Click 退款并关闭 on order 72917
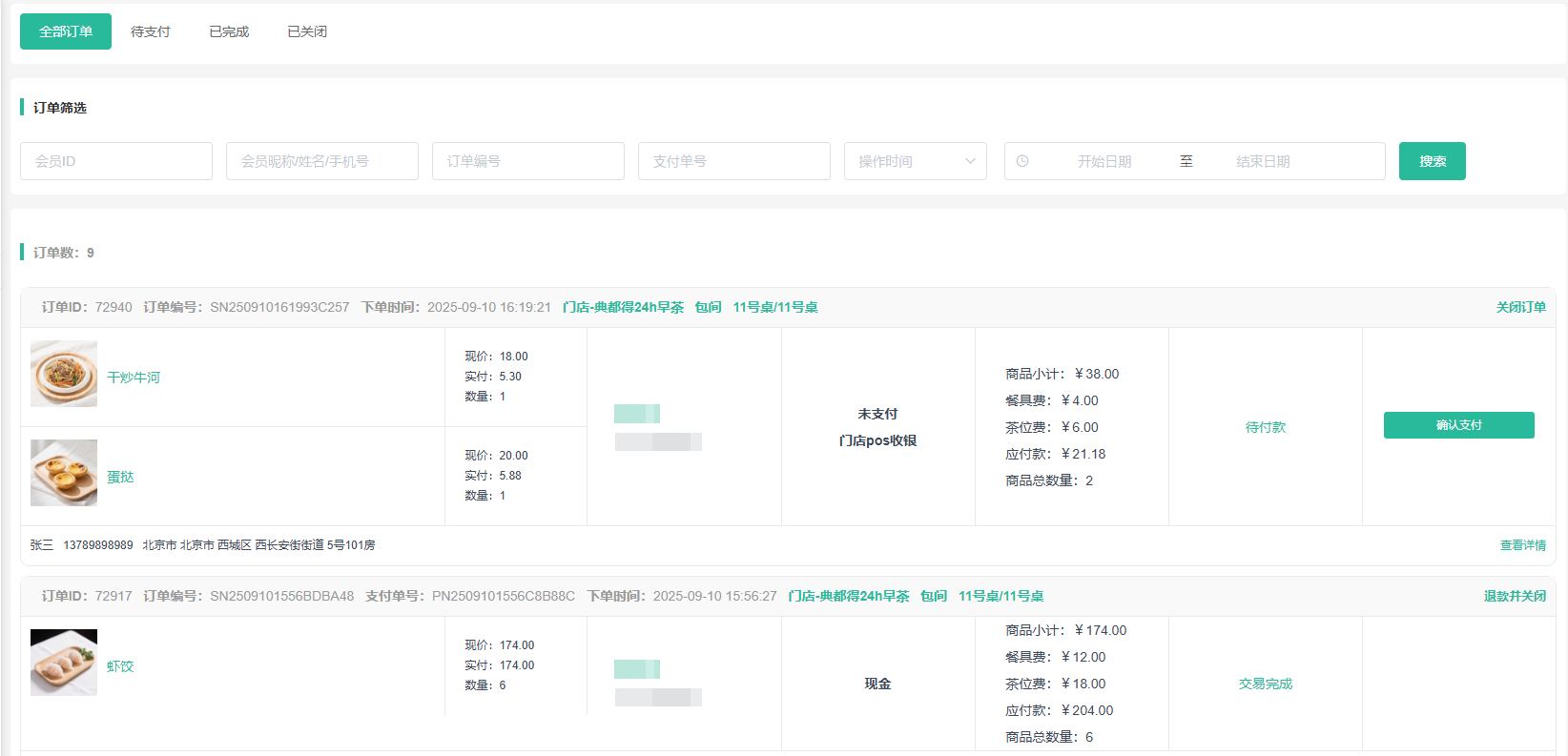The height and width of the screenshot is (756, 1568). (x=1515, y=596)
